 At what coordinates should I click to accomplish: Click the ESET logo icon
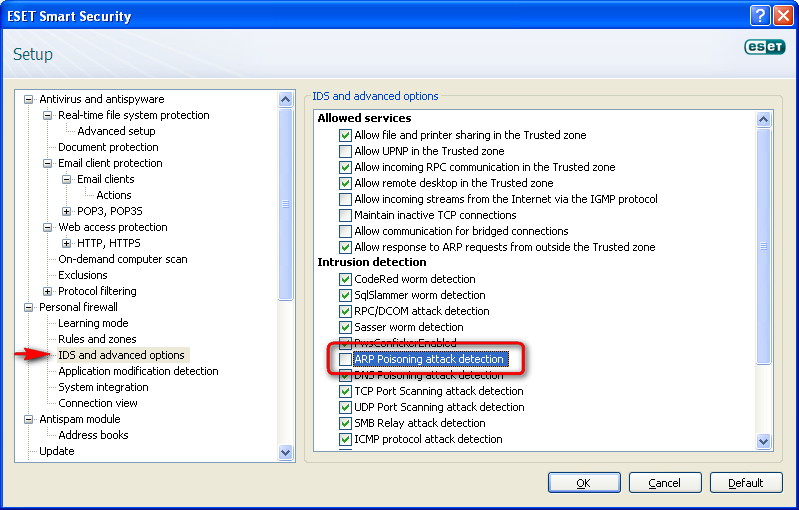pos(764,47)
